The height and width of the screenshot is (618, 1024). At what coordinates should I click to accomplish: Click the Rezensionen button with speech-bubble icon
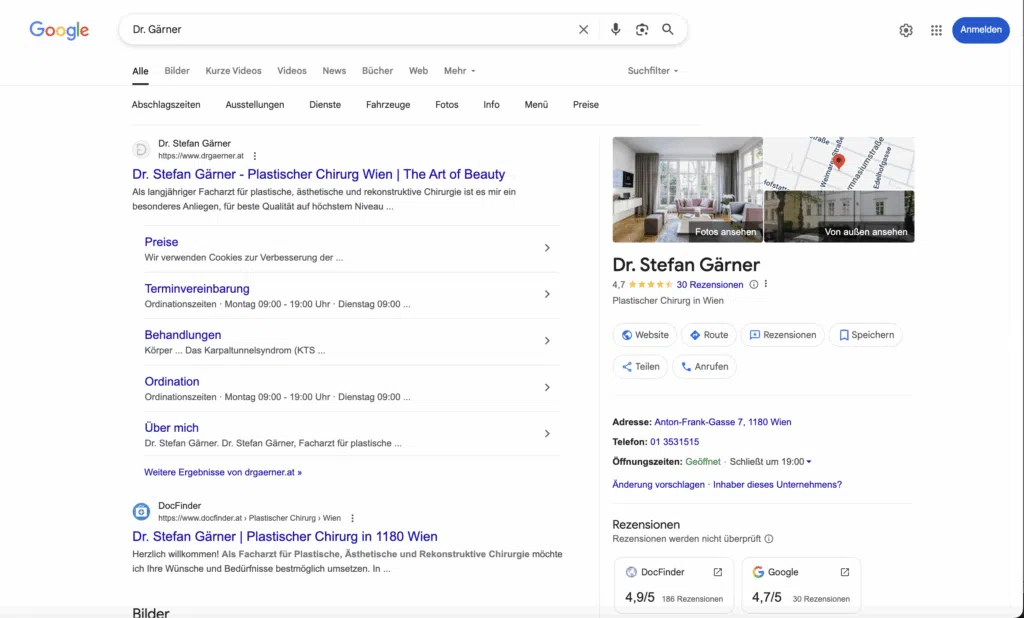pyautogui.click(x=782, y=335)
